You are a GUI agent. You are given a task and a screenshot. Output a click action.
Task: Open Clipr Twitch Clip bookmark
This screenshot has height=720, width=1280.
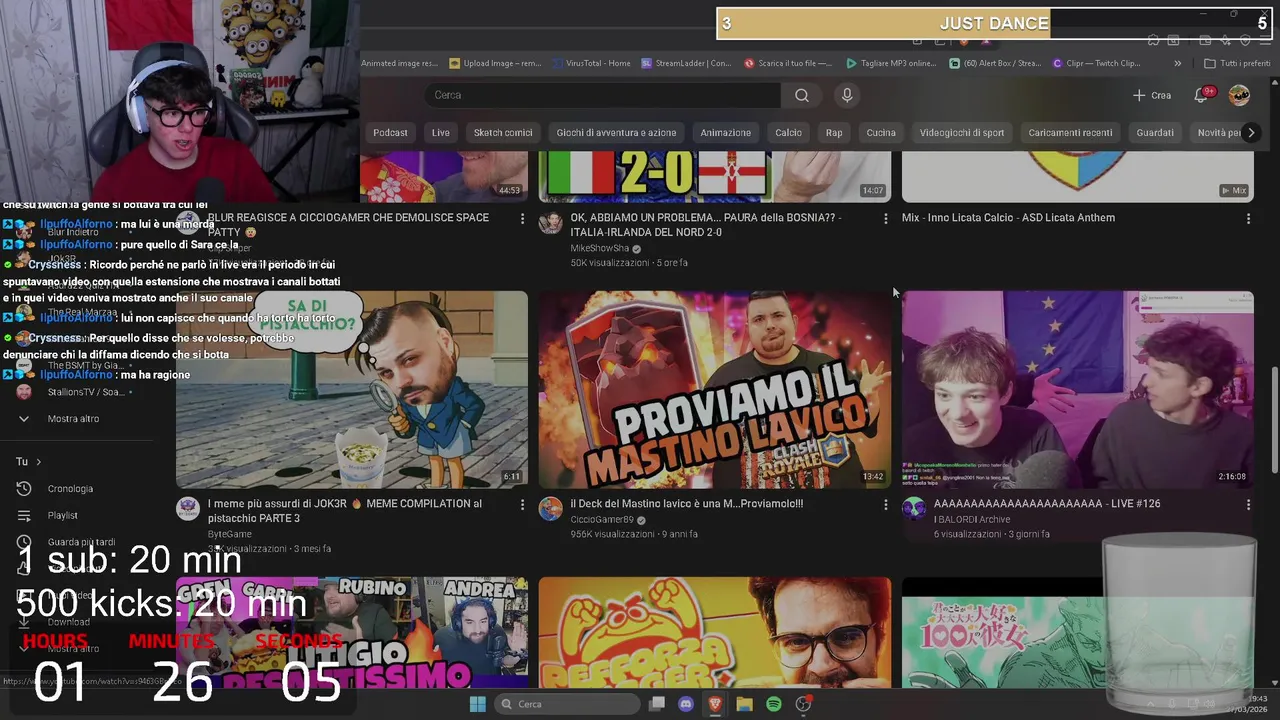(1097, 63)
